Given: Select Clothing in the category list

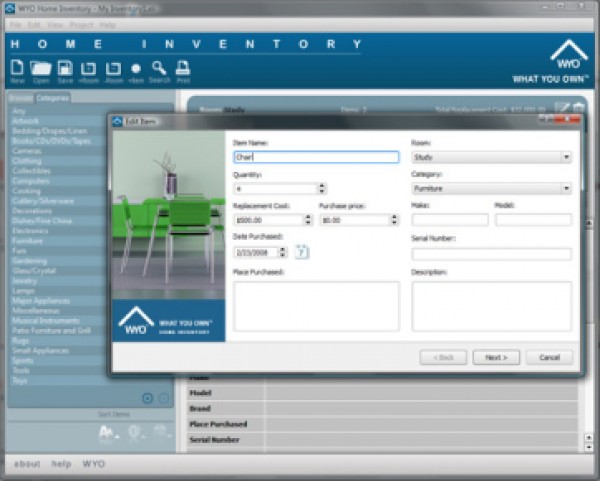Looking at the screenshot, I should [27, 161].
